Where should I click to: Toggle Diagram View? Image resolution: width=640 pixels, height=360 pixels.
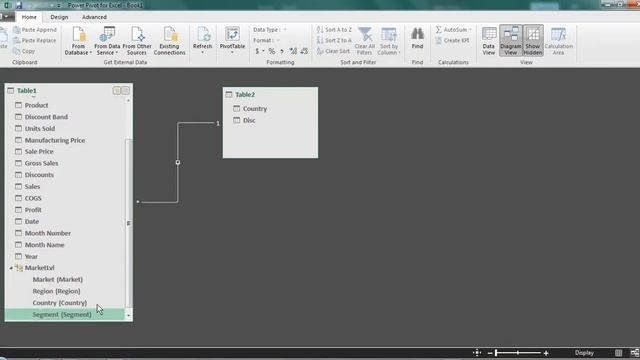coord(511,41)
